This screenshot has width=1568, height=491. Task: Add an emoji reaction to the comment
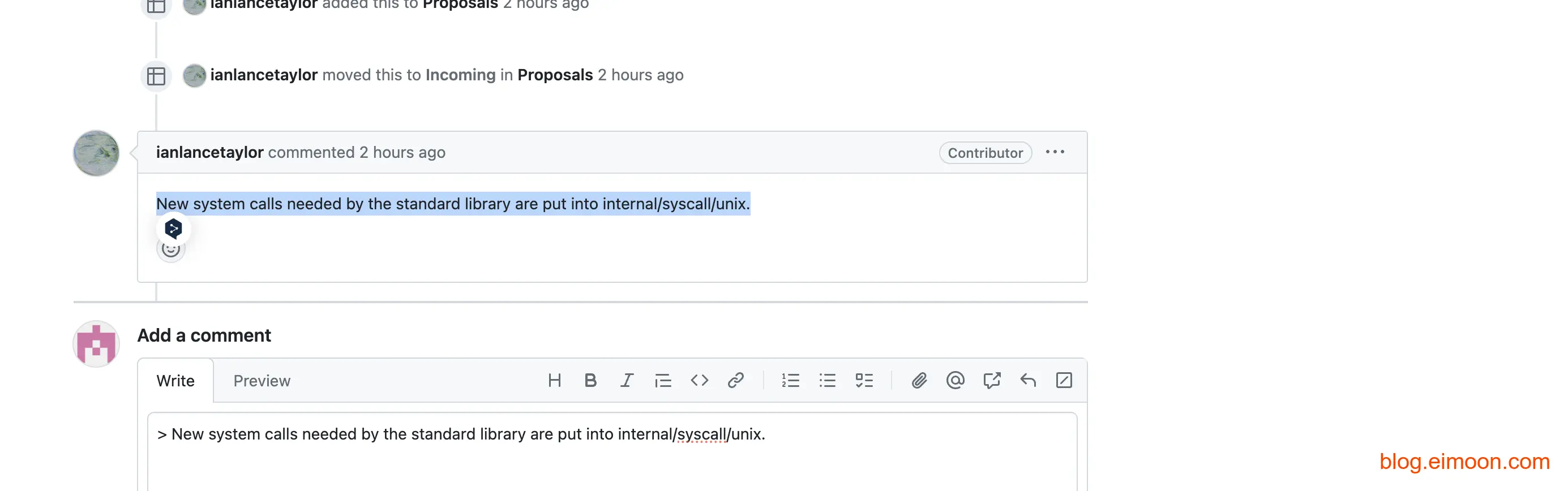(x=171, y=250)
